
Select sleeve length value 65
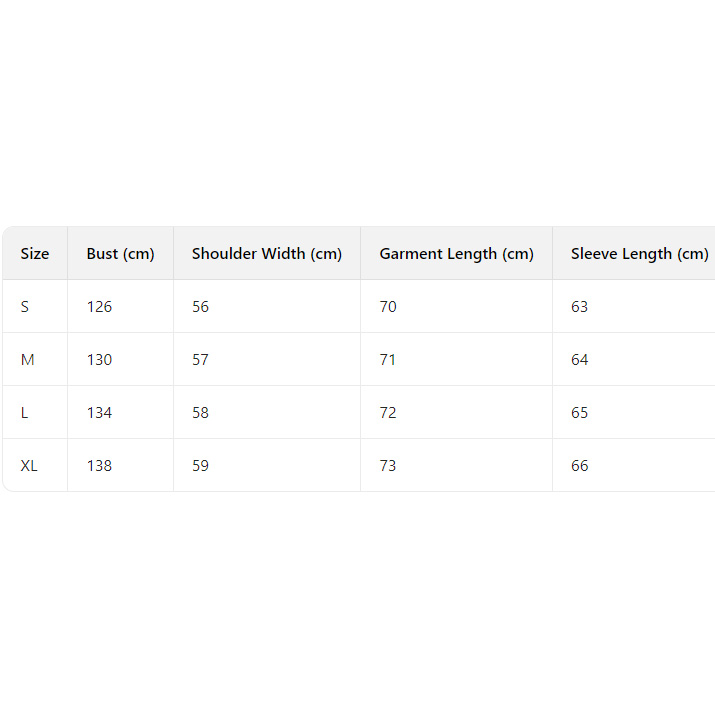tap(580, 413)
